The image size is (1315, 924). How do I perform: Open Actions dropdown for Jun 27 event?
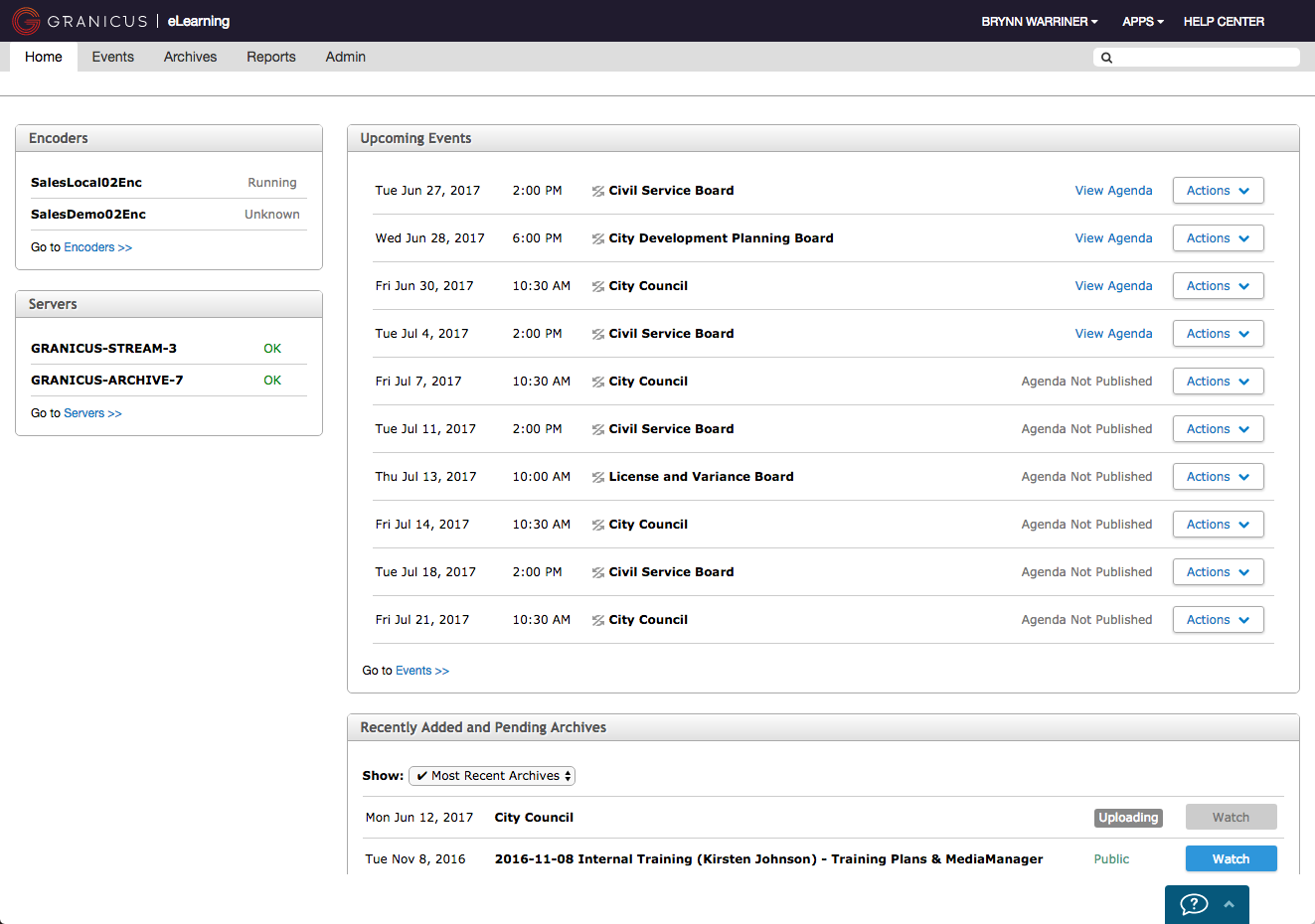click(1218, 191)
